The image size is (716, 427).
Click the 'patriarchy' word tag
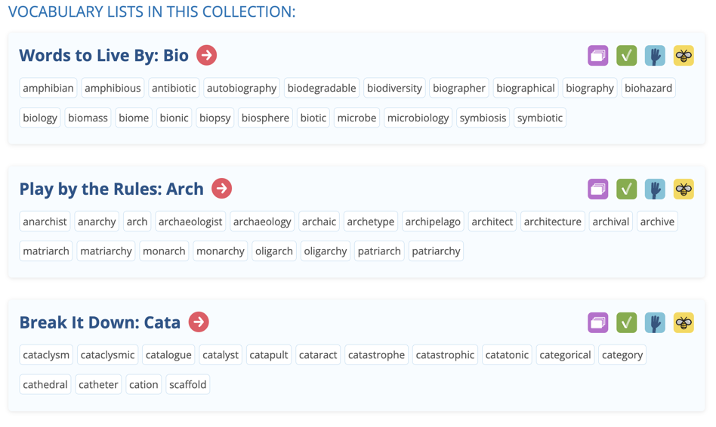coord(436,251)
